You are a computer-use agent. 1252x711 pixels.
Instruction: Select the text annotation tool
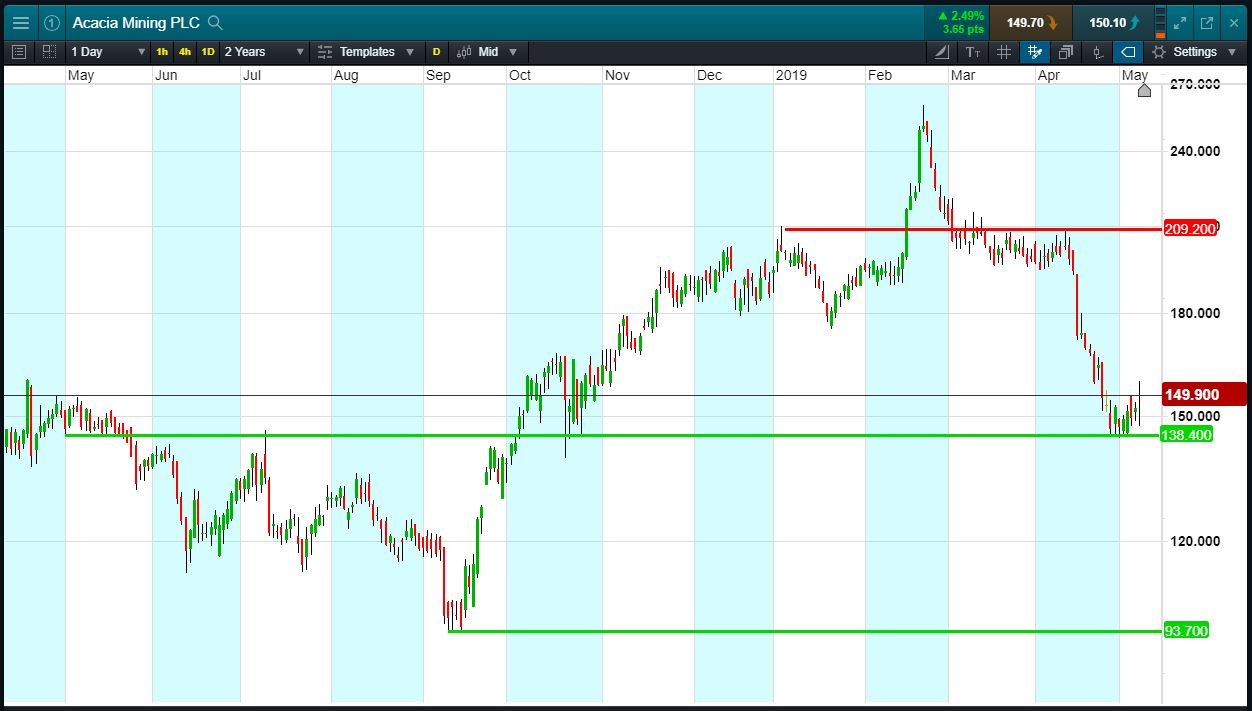(973, 52)
